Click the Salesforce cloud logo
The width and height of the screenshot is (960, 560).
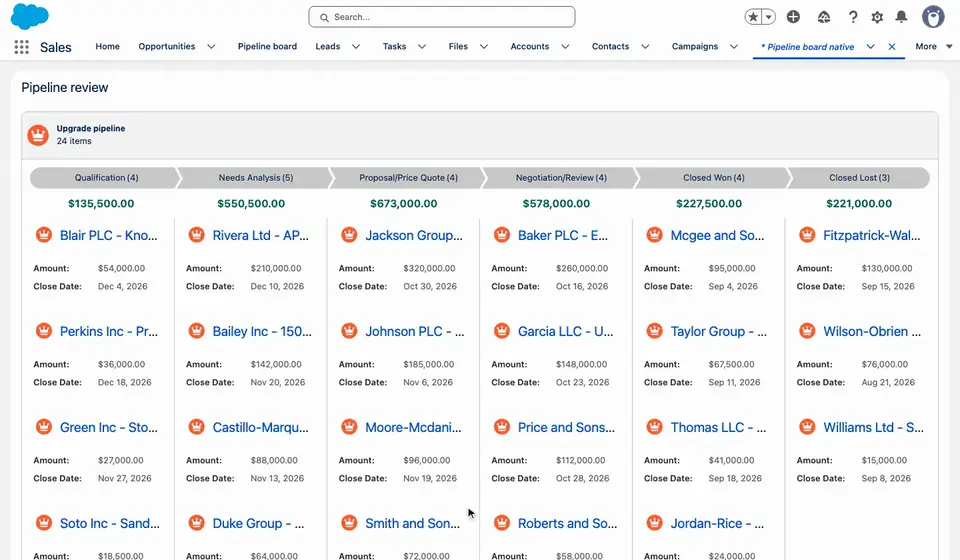(x=29, y=16)
